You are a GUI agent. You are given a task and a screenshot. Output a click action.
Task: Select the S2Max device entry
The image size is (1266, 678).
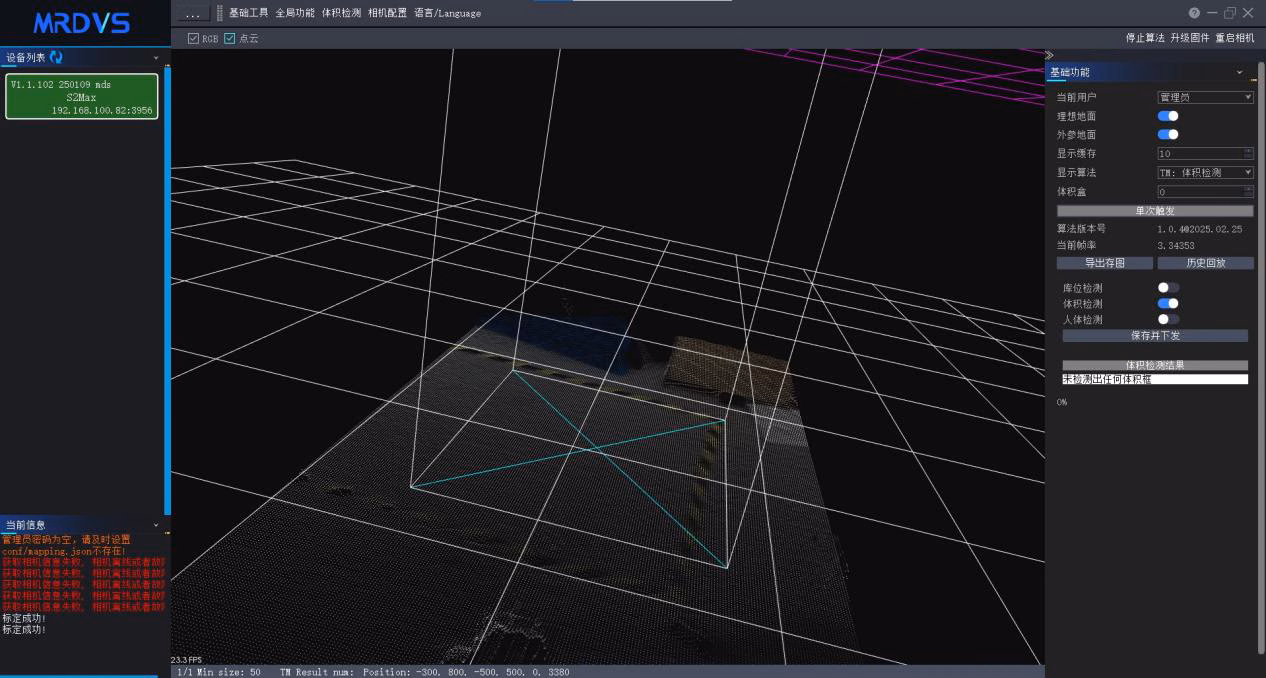click(x=82, y=97)
